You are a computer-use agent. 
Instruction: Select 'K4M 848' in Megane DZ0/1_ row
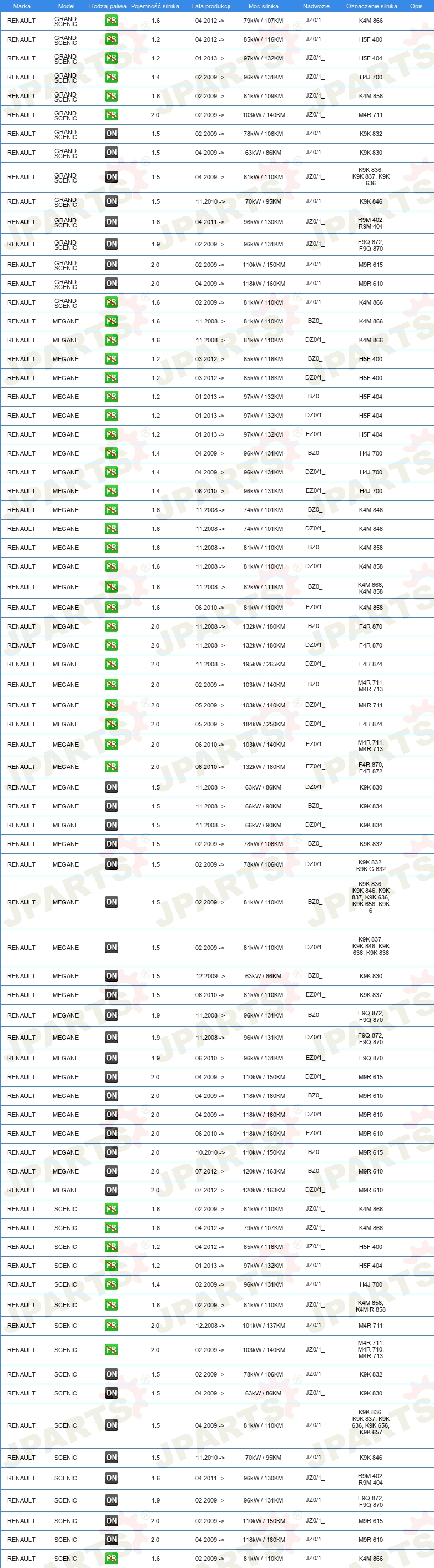(371, 529)
